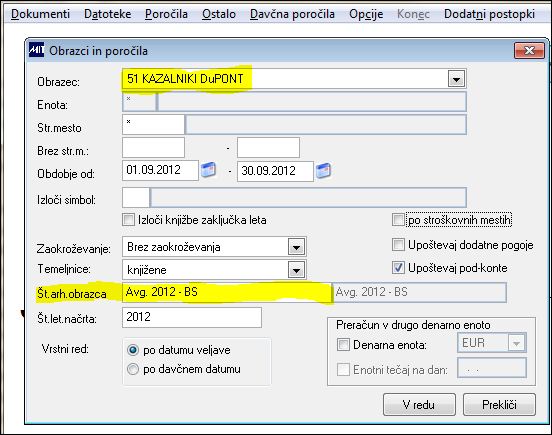
Task: Uncheck Upoštevaj pod-konte option
Action: (398, 268)
